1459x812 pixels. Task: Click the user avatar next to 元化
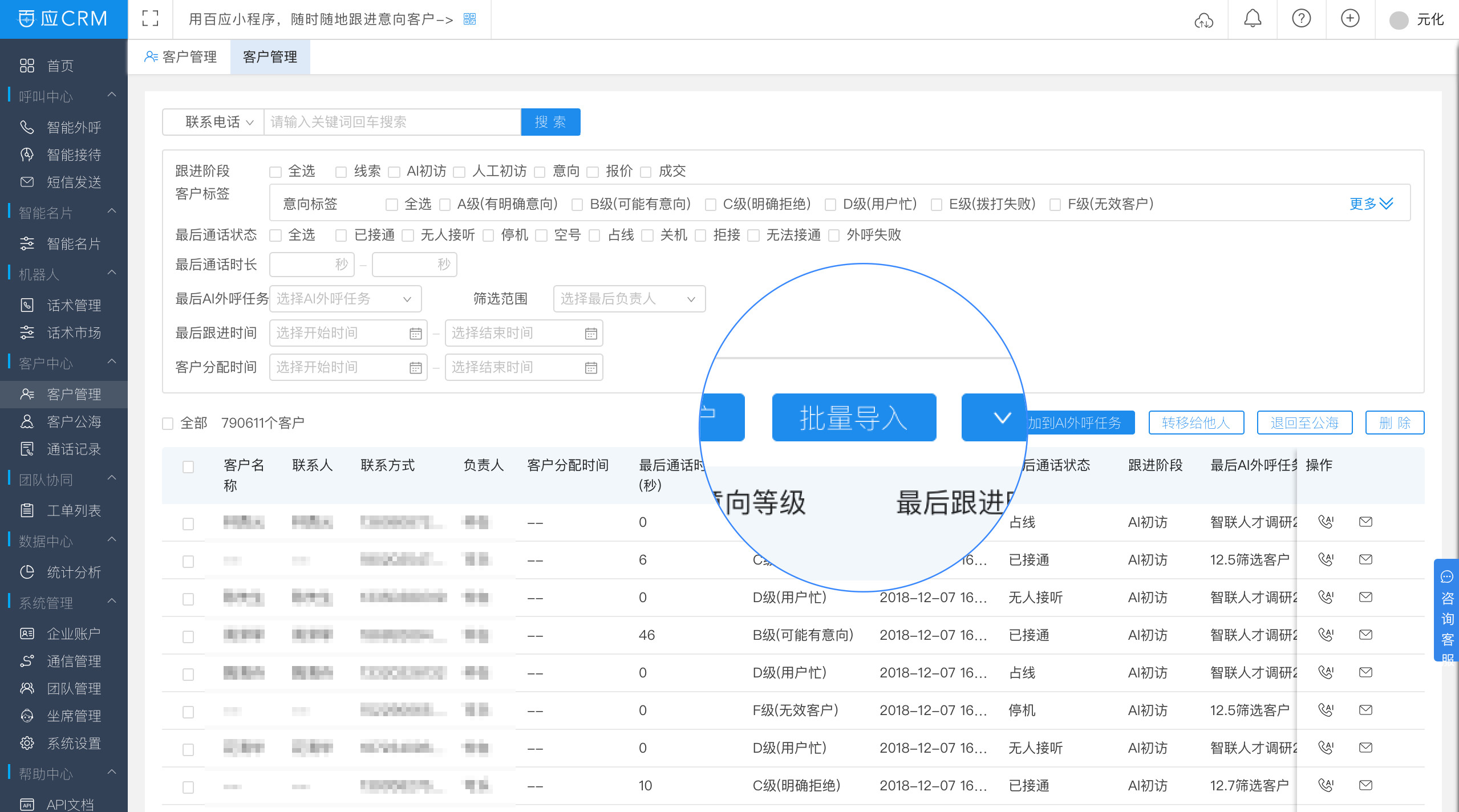point(1399,20)
